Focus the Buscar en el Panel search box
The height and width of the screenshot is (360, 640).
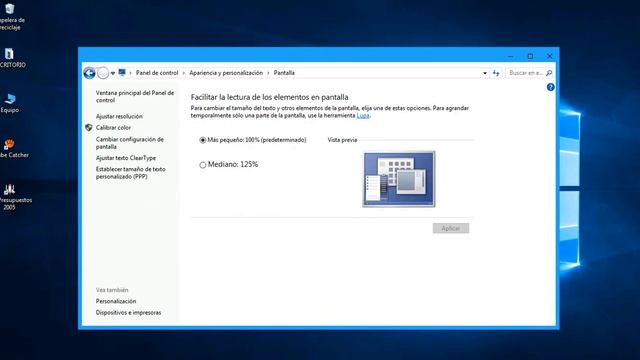pos(526,73)
